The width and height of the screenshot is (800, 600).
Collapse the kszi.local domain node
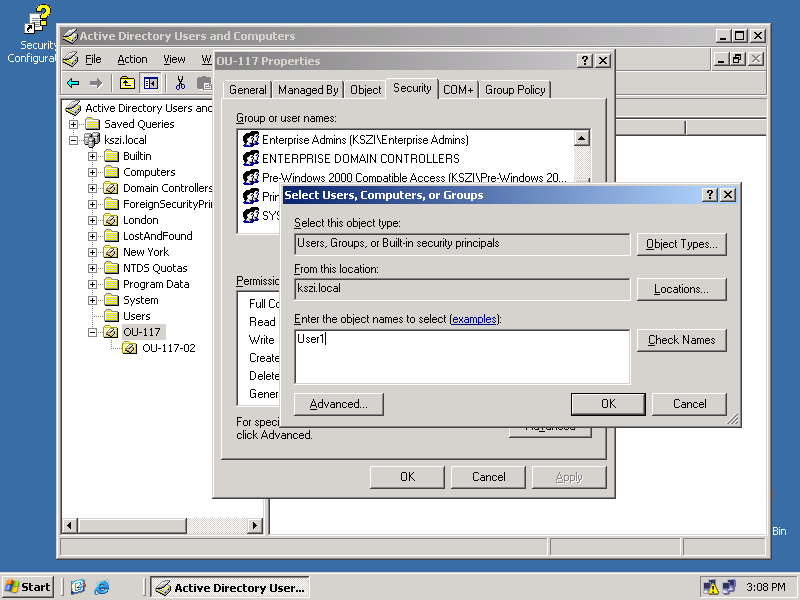tap(73, 140)
